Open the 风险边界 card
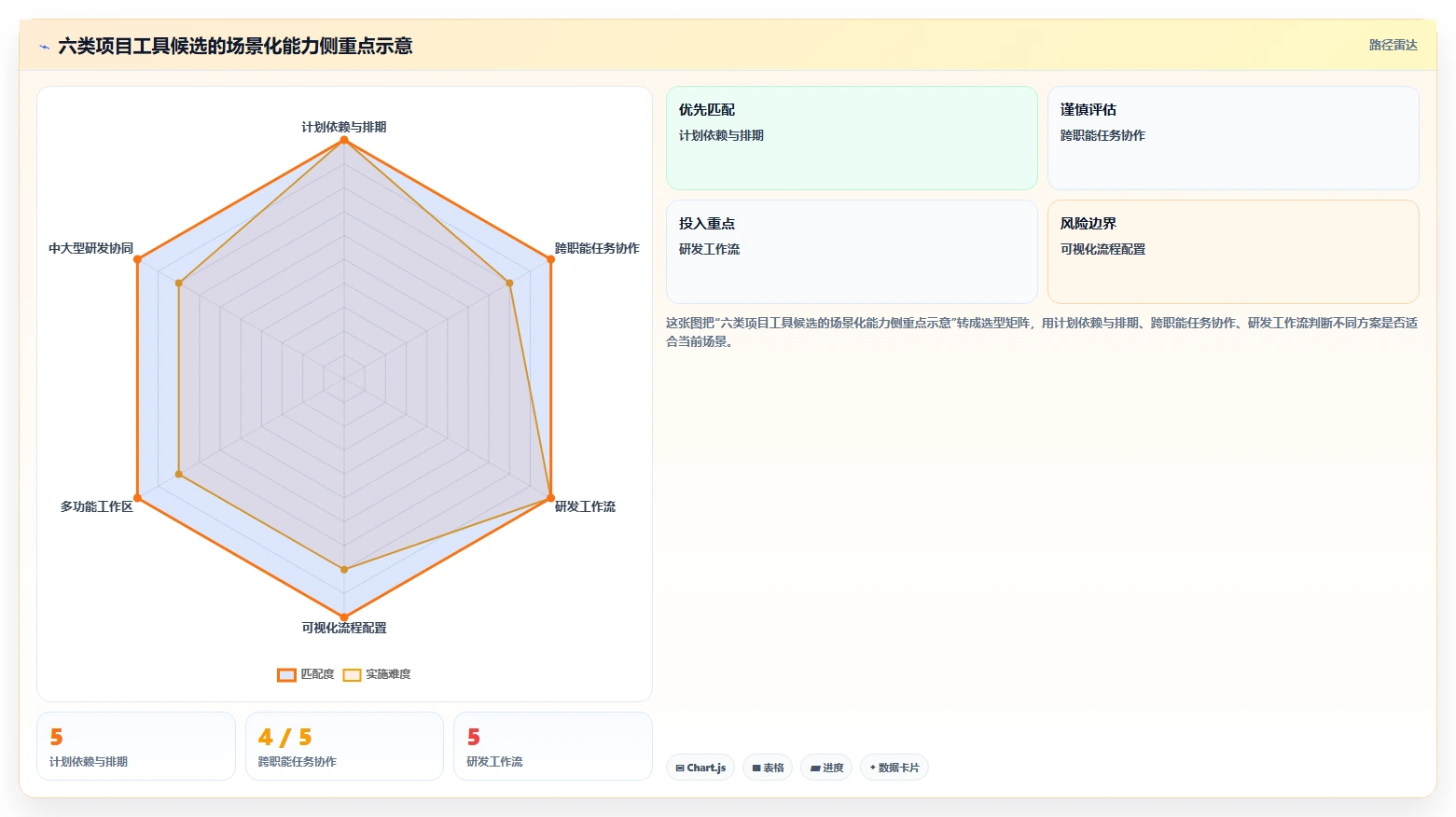The height and width of the screenshot is (817, 1456). click(1233, 252)
